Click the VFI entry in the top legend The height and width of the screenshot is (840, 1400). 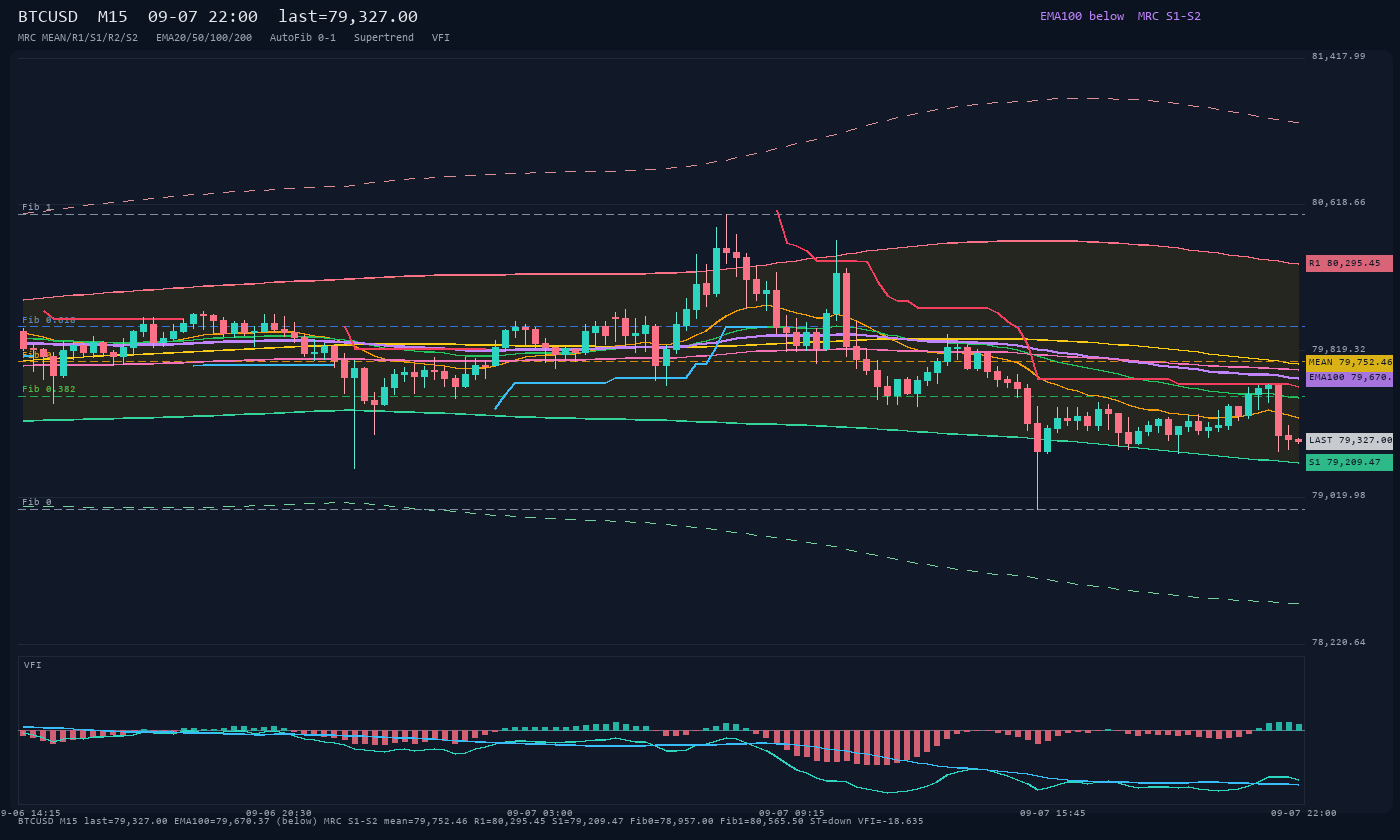441,37
